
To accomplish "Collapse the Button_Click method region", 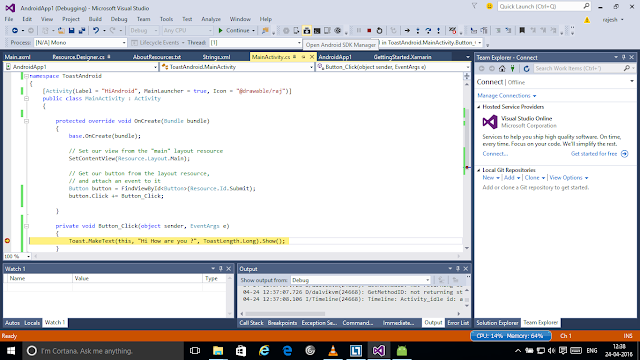I will (x=26, y=226).
